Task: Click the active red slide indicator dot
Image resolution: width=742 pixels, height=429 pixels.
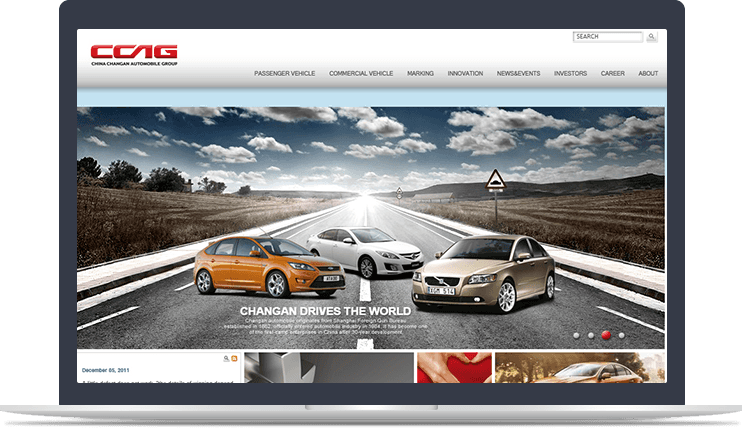Action: coord(606,335)
